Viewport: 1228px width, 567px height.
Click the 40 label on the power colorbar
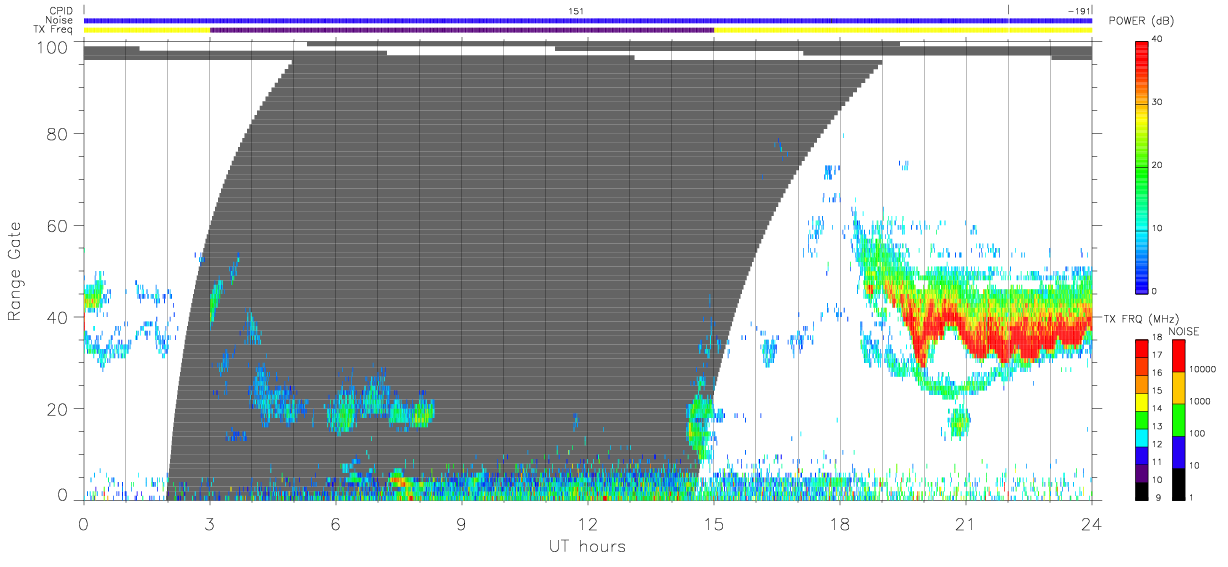click(x=1160, y=39)
